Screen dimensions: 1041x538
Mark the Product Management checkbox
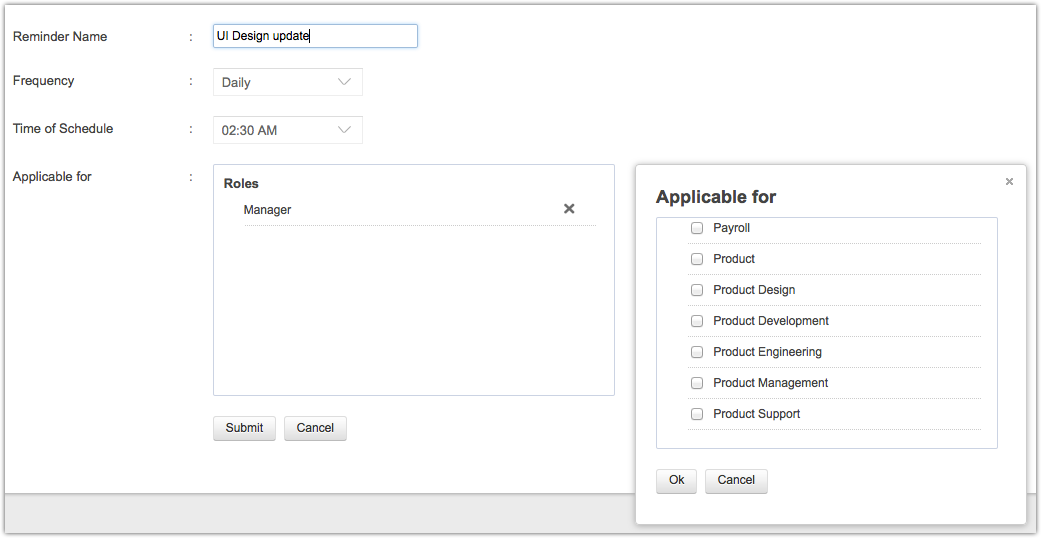[697, 383]
